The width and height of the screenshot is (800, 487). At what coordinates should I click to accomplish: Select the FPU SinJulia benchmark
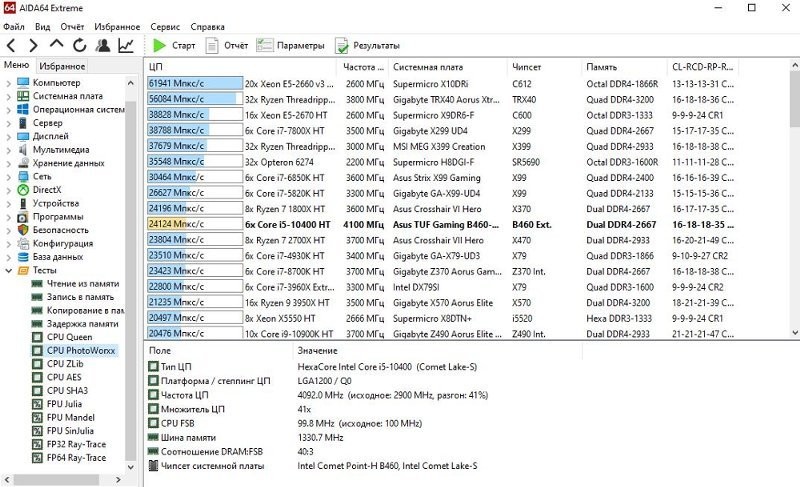[70, 430]
